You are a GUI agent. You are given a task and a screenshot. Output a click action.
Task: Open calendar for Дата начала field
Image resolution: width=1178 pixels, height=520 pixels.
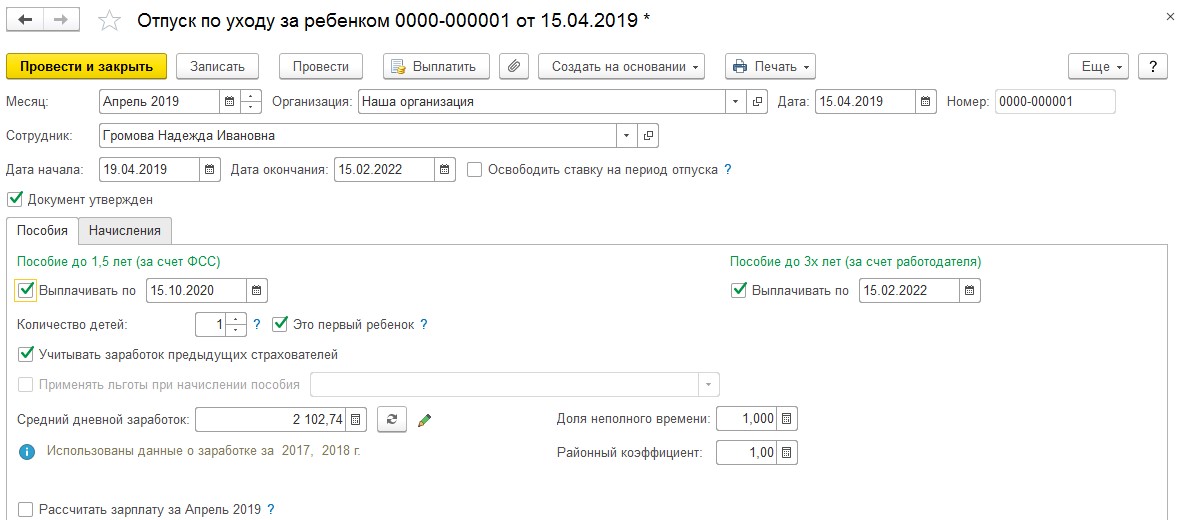210,170
